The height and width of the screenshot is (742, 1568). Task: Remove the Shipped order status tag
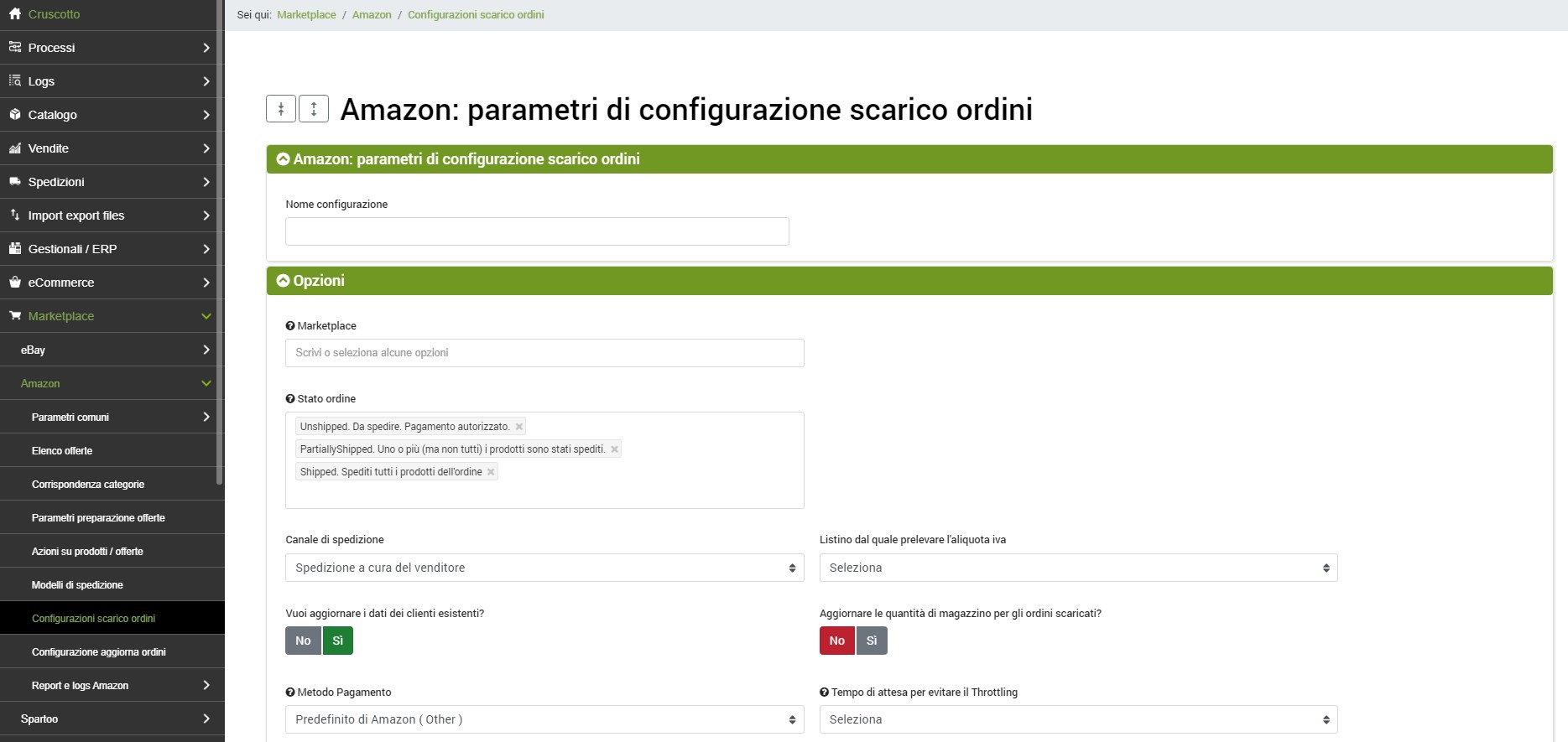tap(491, 472)
